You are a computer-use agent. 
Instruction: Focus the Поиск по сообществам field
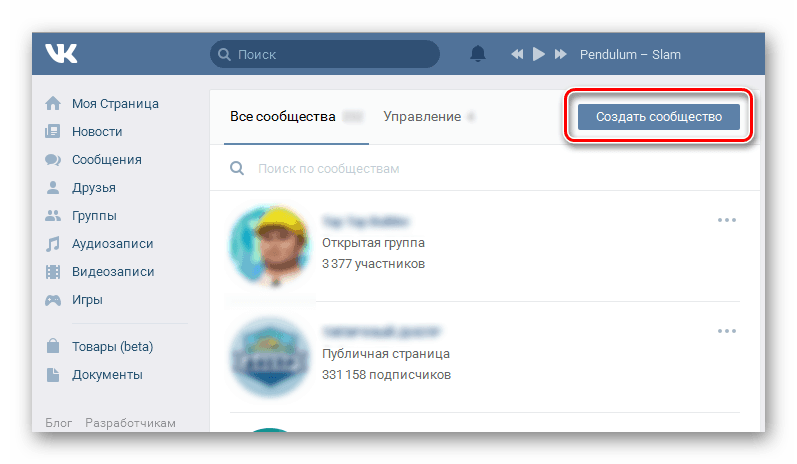tap(485, 168)
